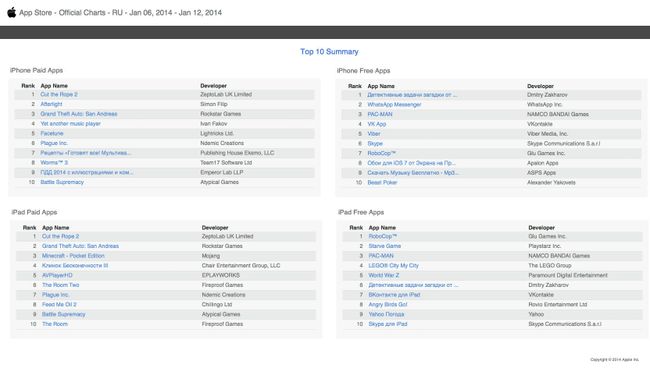Click the iPad Free Apps section heading
Image resolution: width=650 pixels, height=368 pixels.
[361, 212]
